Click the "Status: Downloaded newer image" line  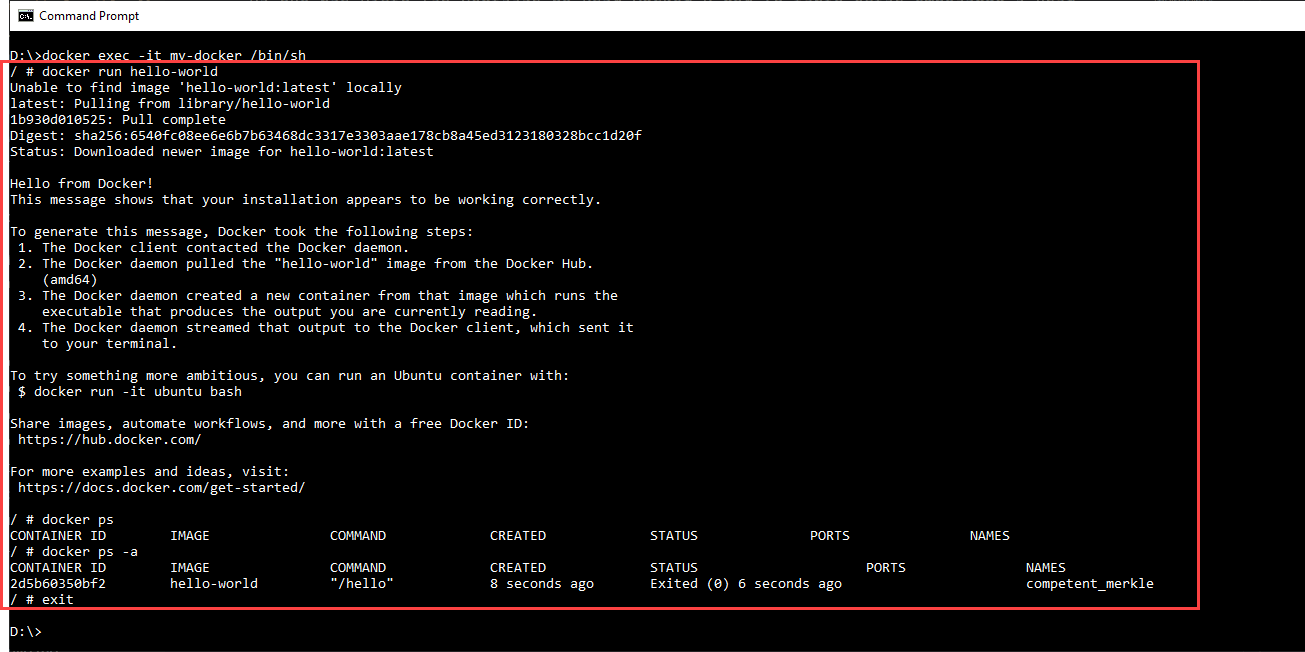222,151
